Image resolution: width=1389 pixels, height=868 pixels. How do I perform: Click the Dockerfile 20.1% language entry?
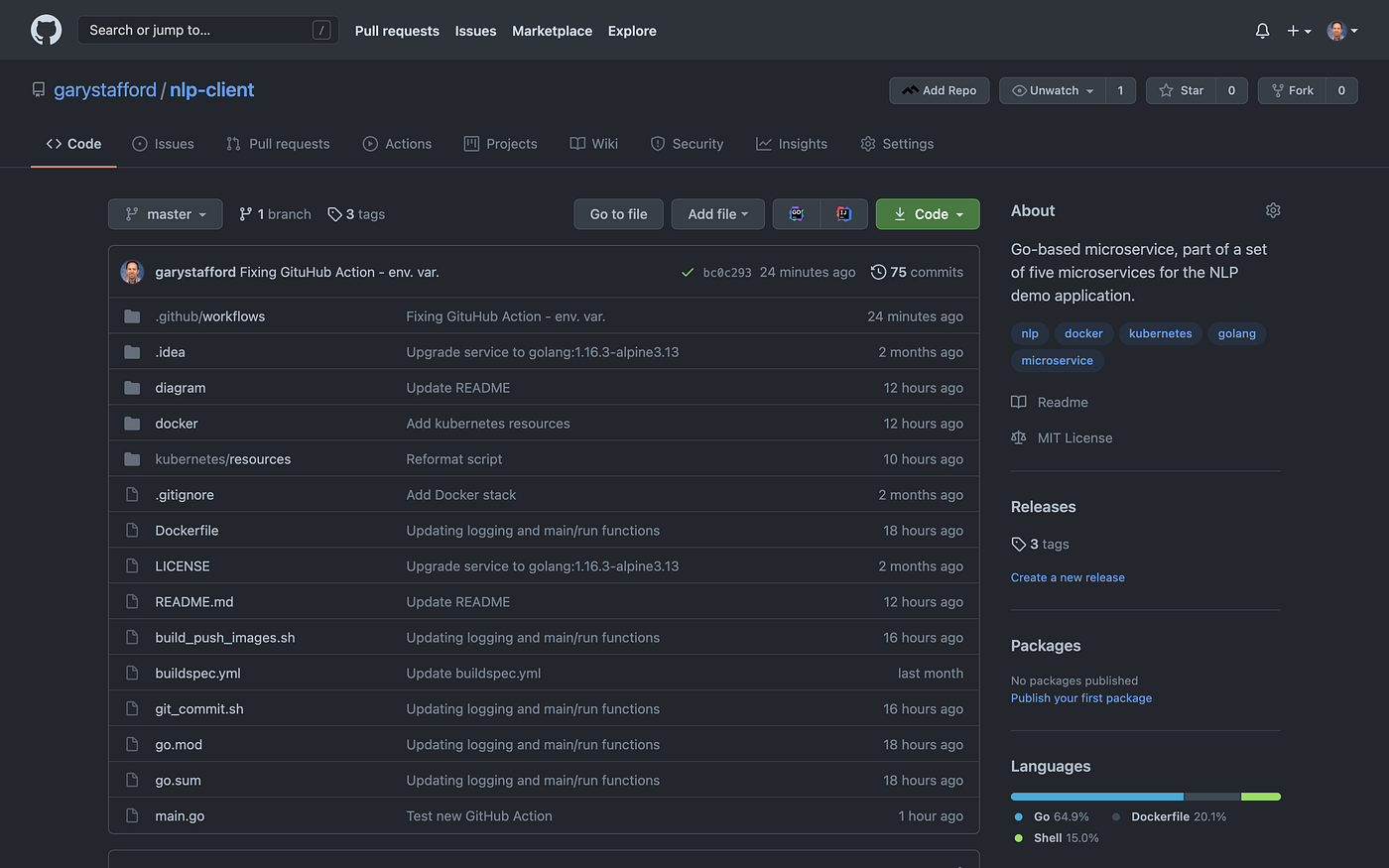1169,816
